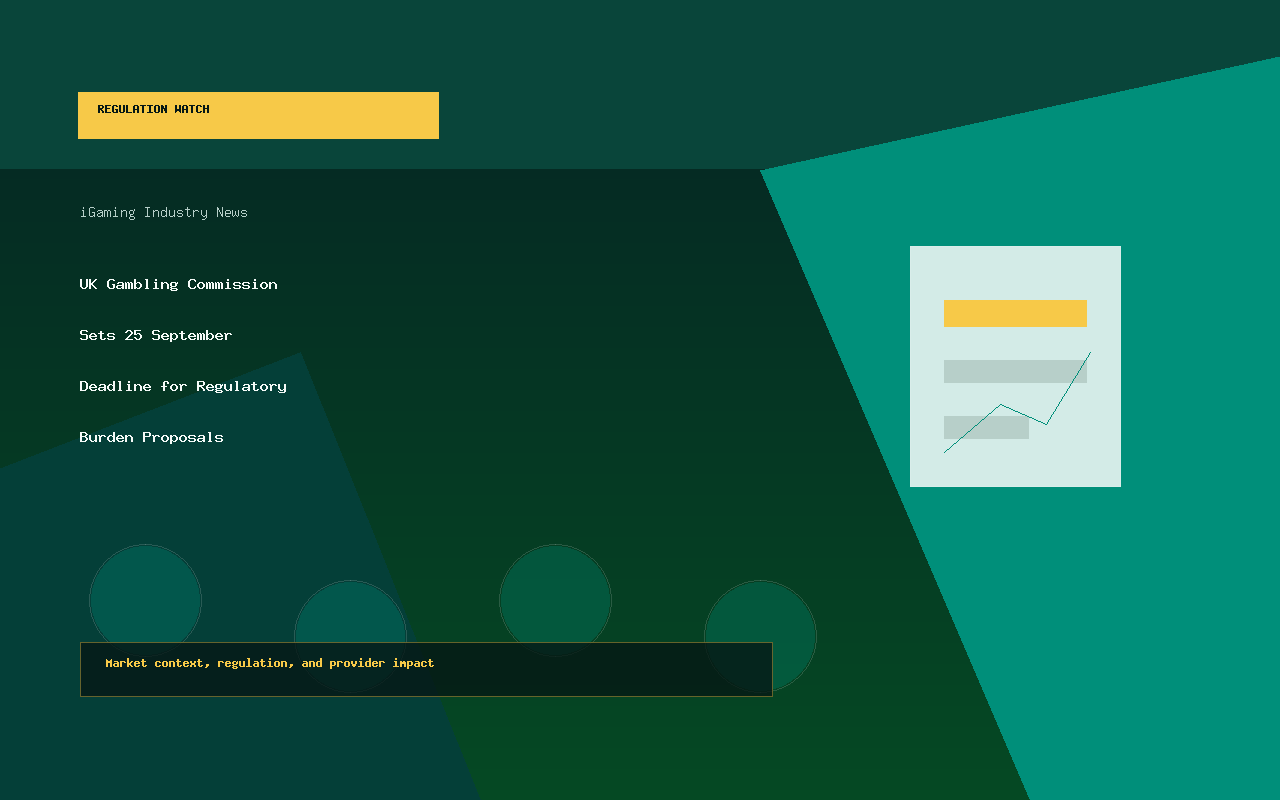Select the headline line "UK Gambling Commission"
The width and height of the screenshot is (1280, 800).
(179, 284)
